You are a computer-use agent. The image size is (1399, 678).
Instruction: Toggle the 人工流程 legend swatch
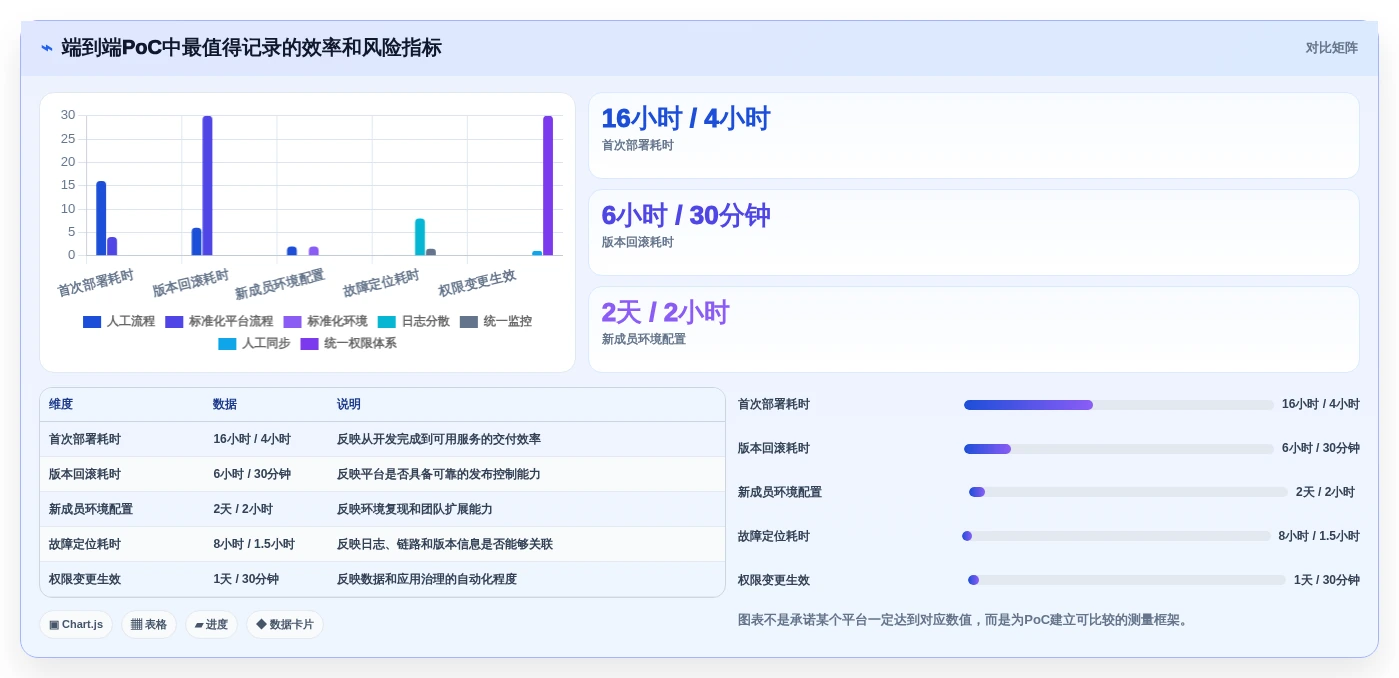coord(92,322)
